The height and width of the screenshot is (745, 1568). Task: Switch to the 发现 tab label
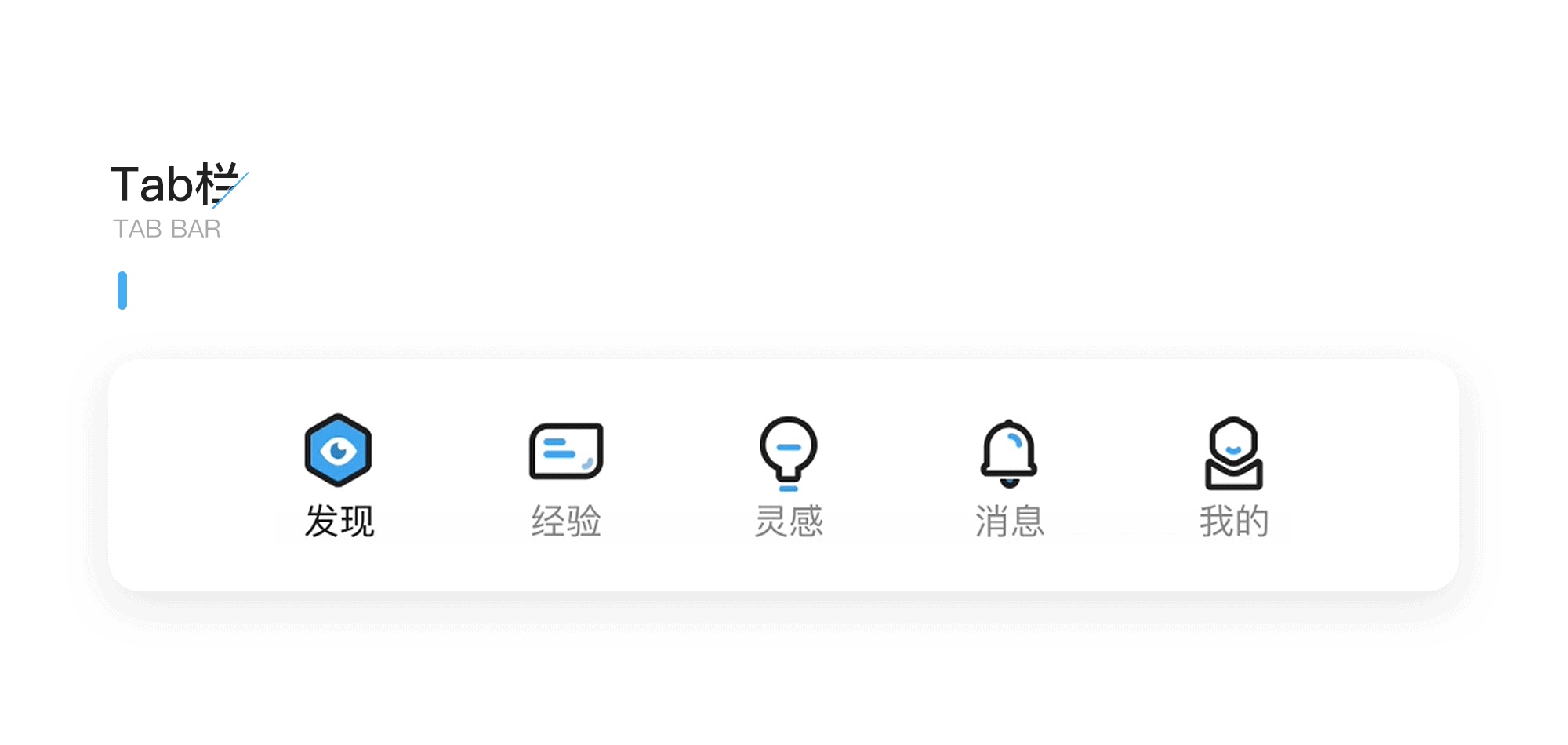coord(339,521)
